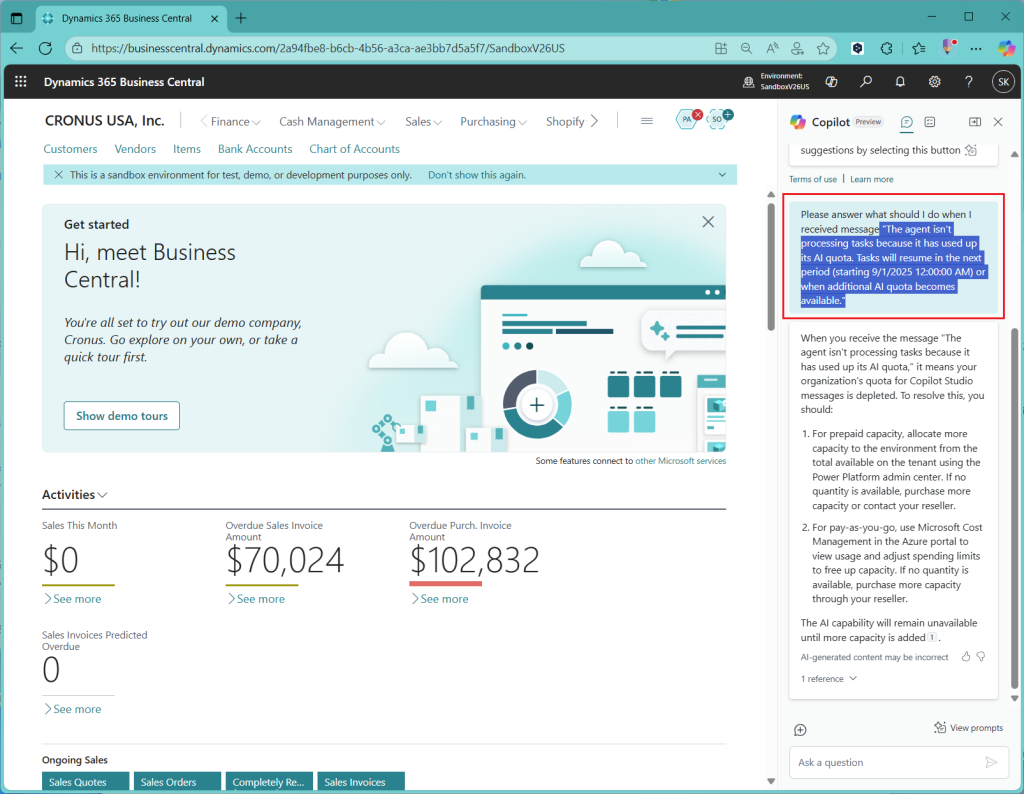Viewport: 1024px width, 794px height.
Task: Click the SO hexagon badge with plus
Action: point(719,119)
